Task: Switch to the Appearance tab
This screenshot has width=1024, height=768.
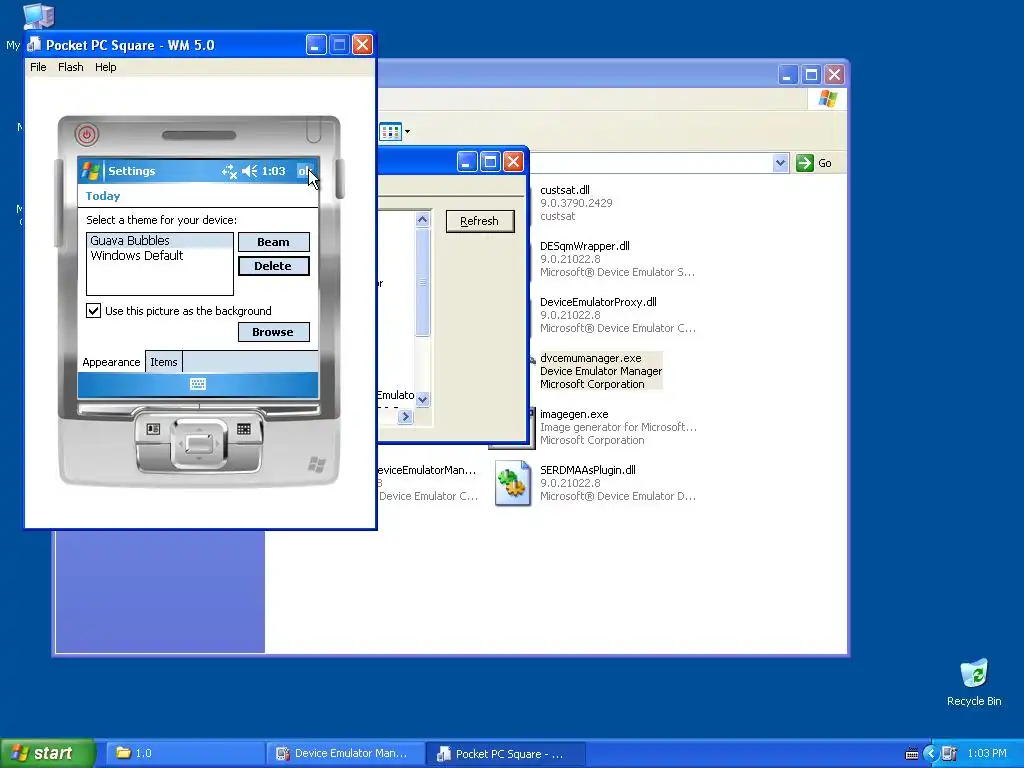Action: click(x=111, y=362)
